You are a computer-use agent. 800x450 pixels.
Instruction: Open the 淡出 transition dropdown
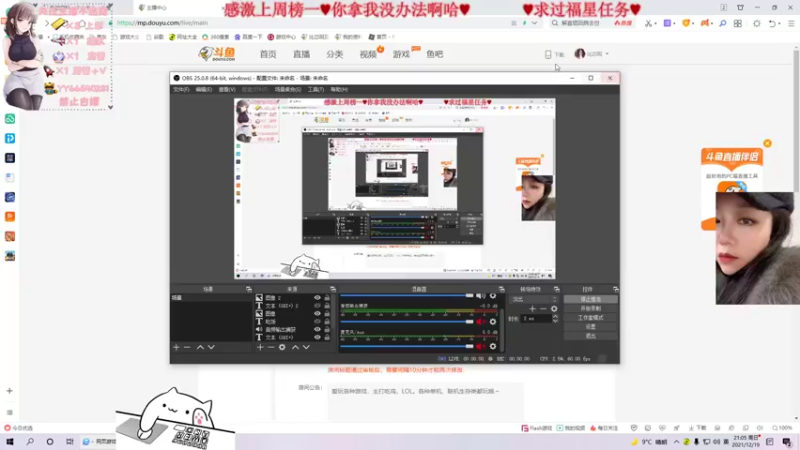click(535, 299)
